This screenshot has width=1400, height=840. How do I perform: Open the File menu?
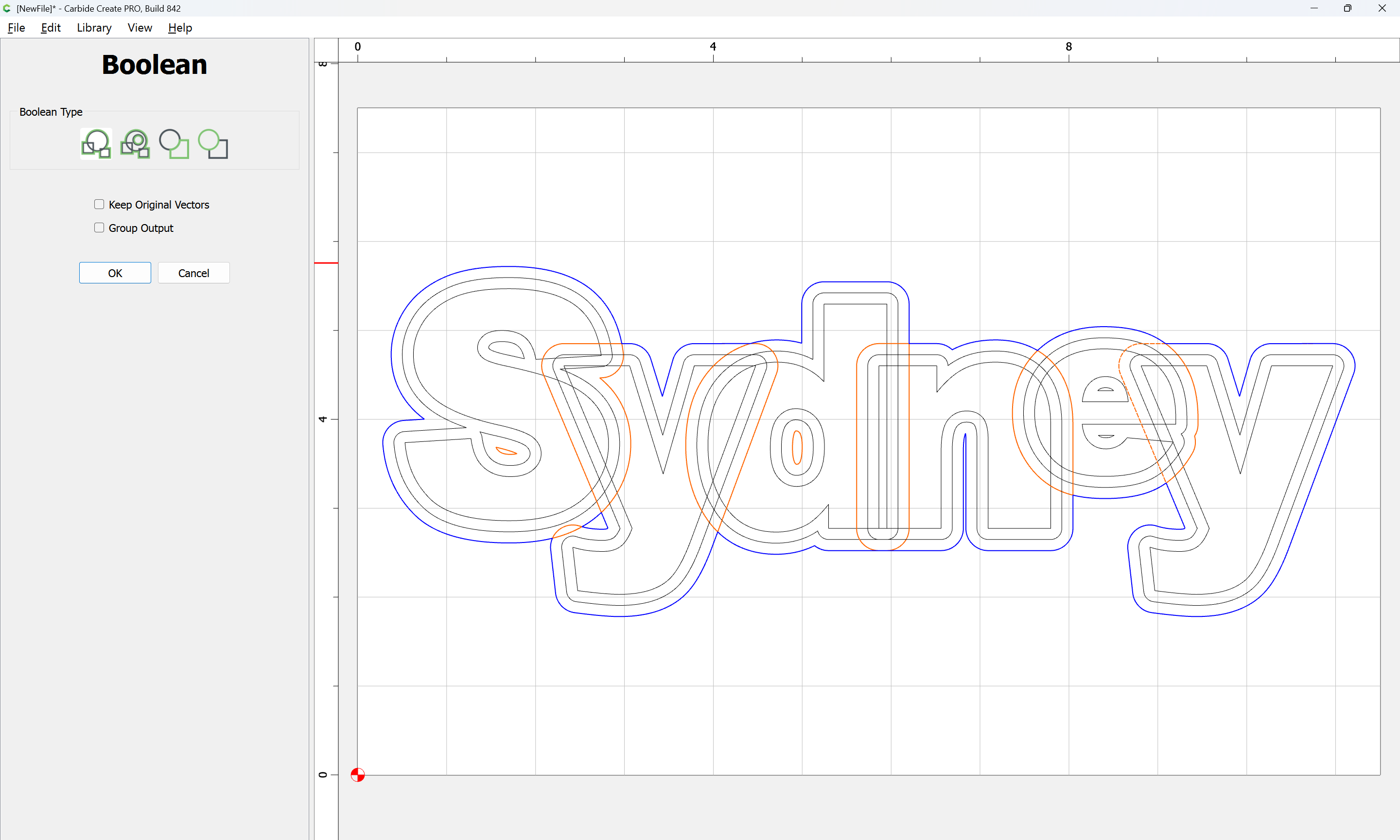[x=16, y=28]
